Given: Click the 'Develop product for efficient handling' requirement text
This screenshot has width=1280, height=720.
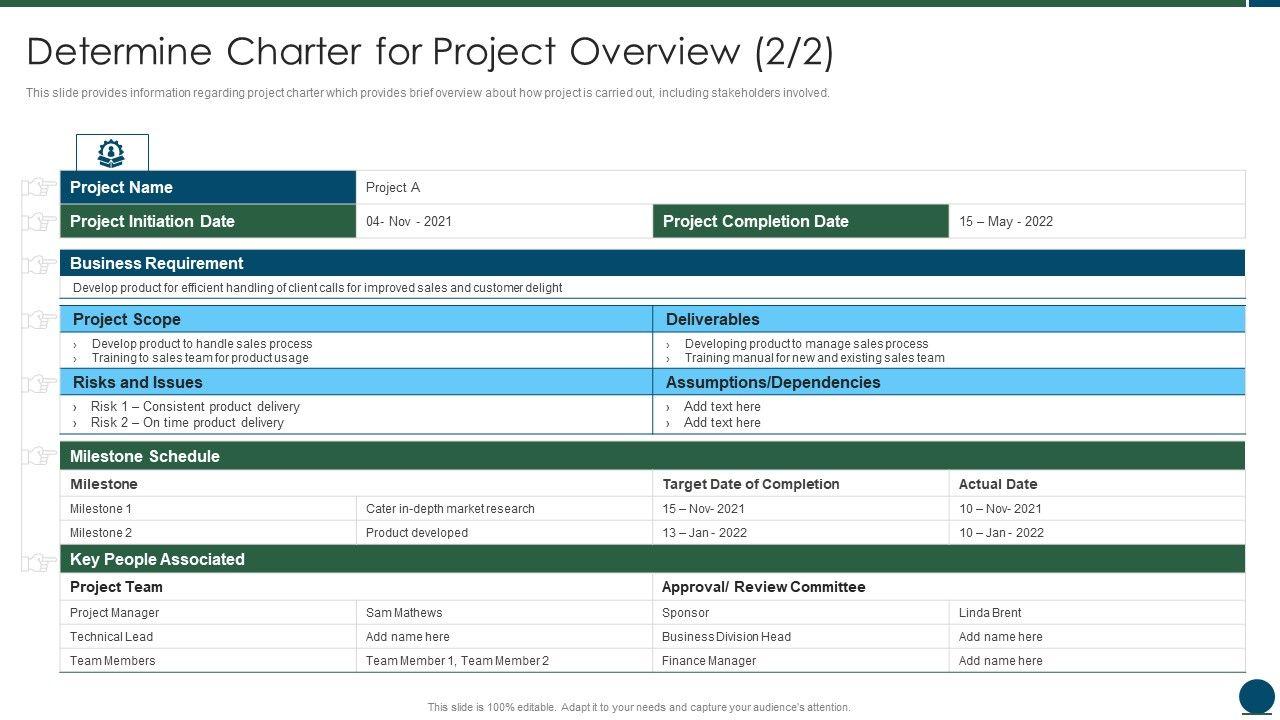Looking at the screenshot, I should click(x=318, y=288).
